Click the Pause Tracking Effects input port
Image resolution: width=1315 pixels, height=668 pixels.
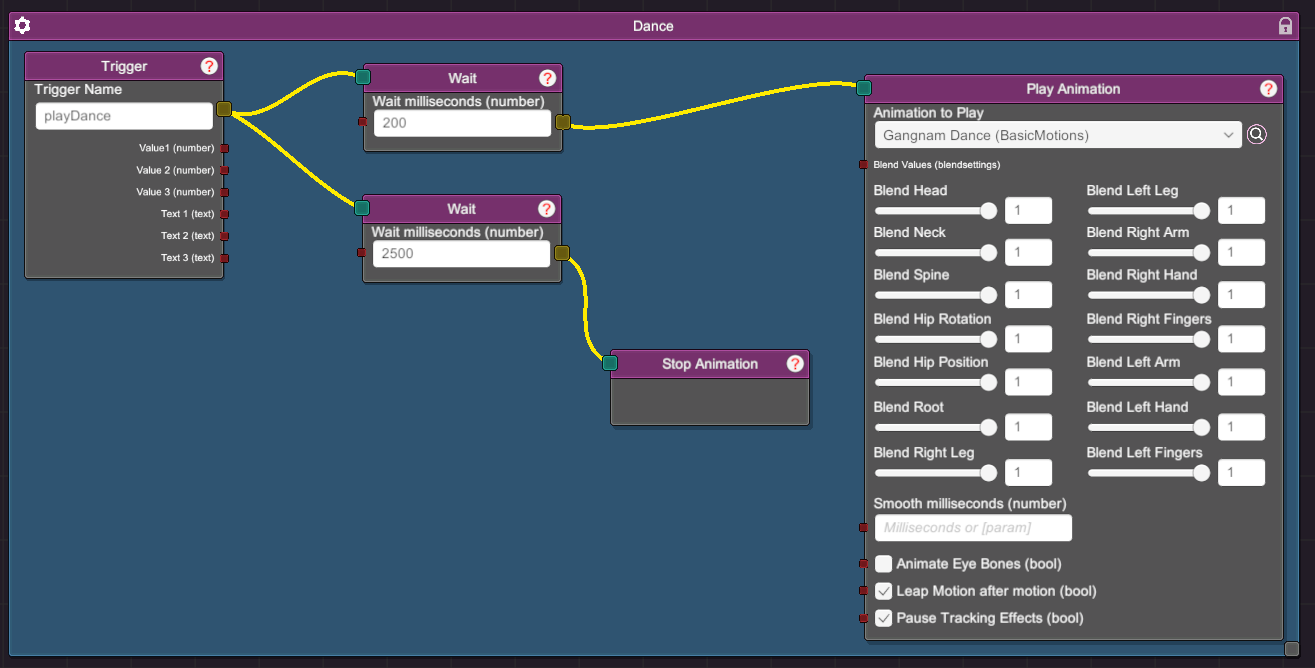[864, 618]
